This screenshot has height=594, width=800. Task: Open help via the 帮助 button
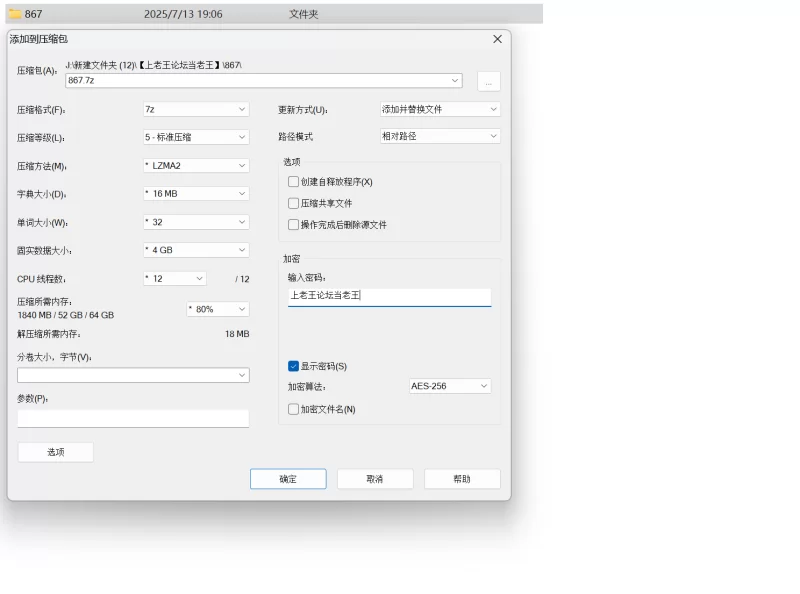(x=462, y=479)
